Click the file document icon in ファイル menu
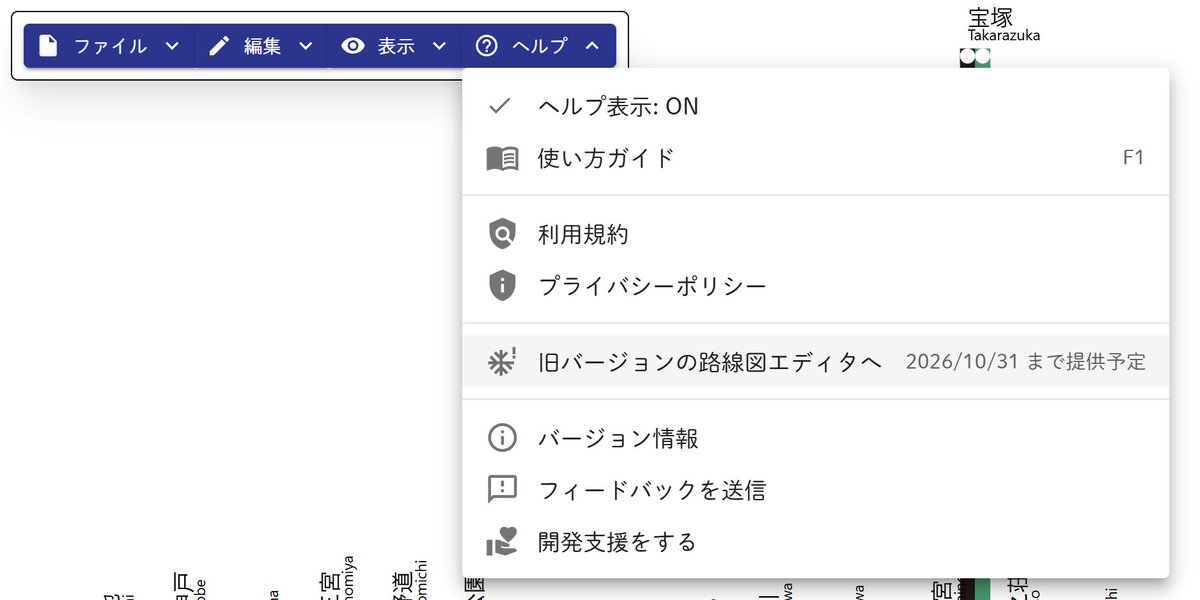The image size is (1200, 600). (48, 45)
